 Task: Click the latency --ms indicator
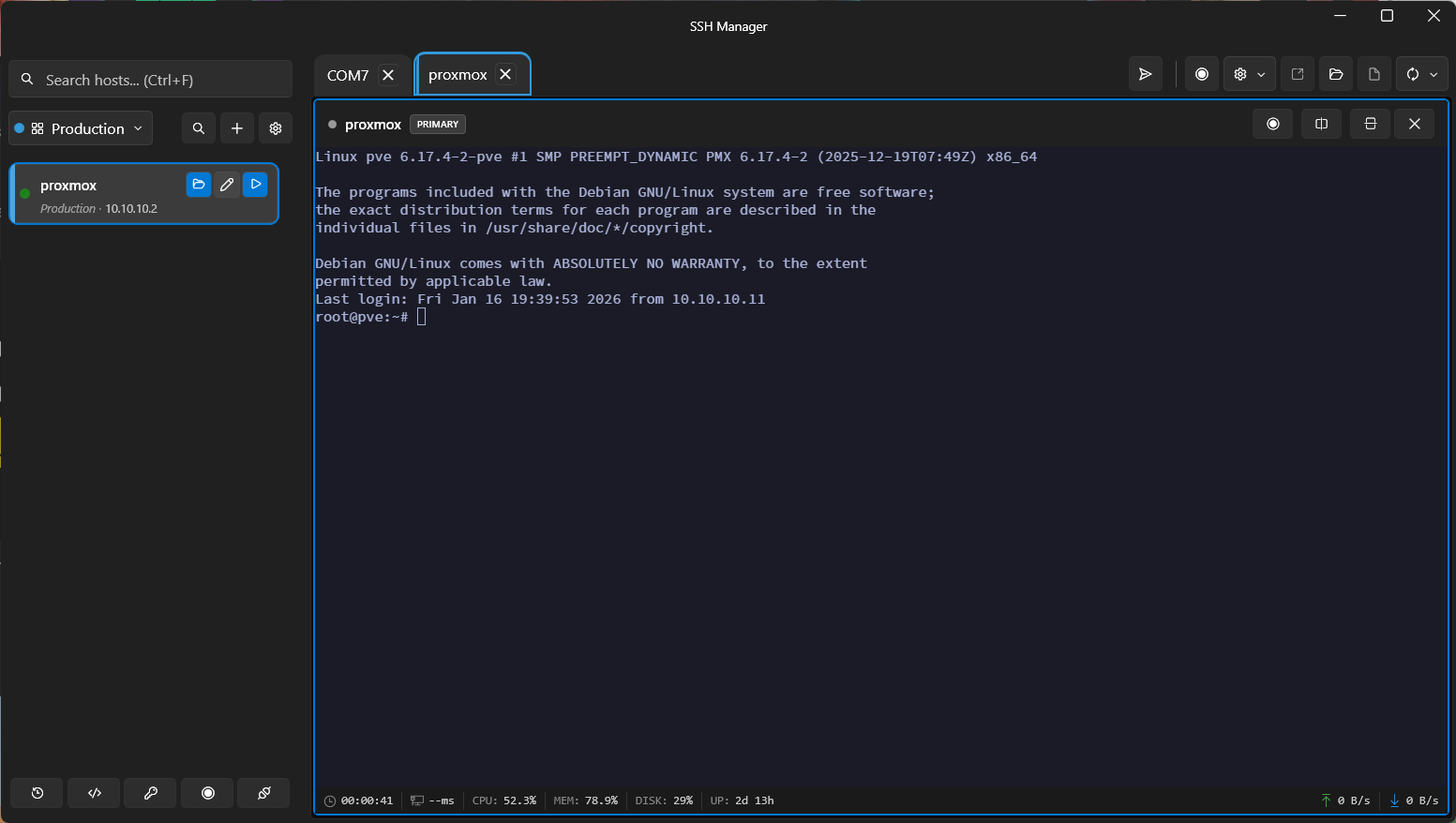click(432, 801)
